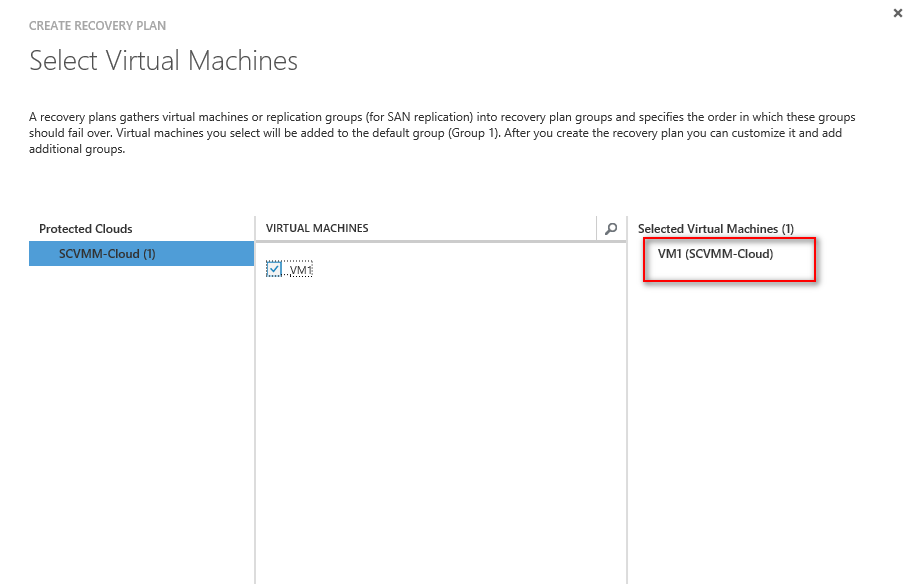This screenshot has height=584, width=912.
Task: Click divider left of Selected Virtual Machines pane
Action: tap(627, 400)
